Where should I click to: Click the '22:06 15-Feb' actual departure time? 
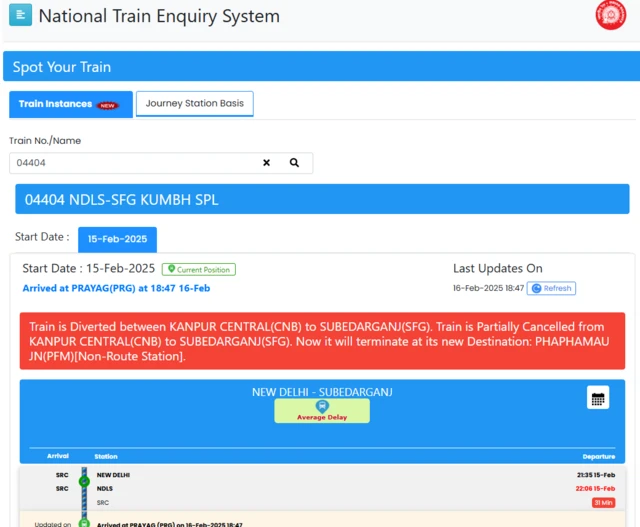(595, 488)
